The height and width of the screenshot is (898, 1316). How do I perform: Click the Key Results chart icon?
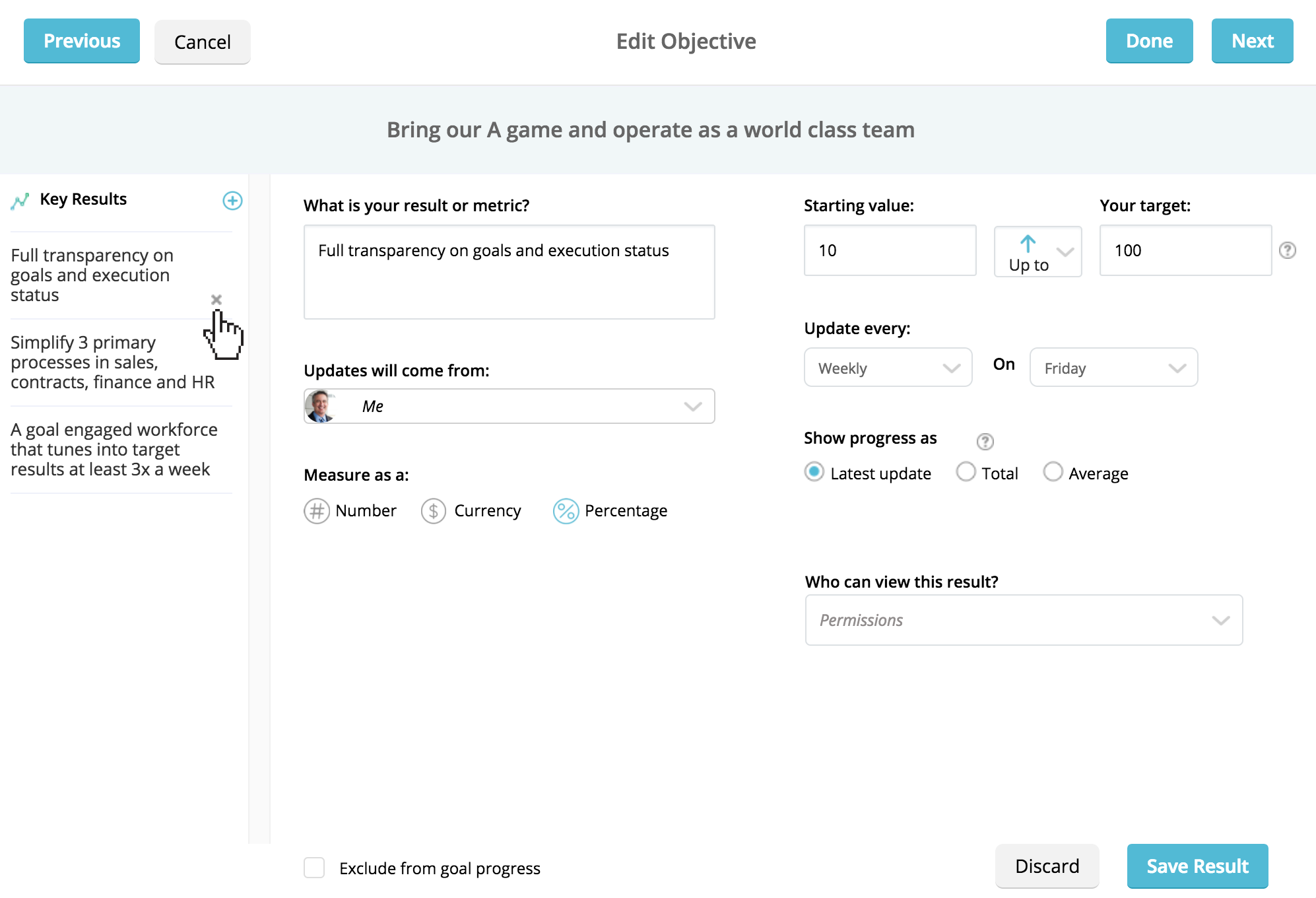20,201
